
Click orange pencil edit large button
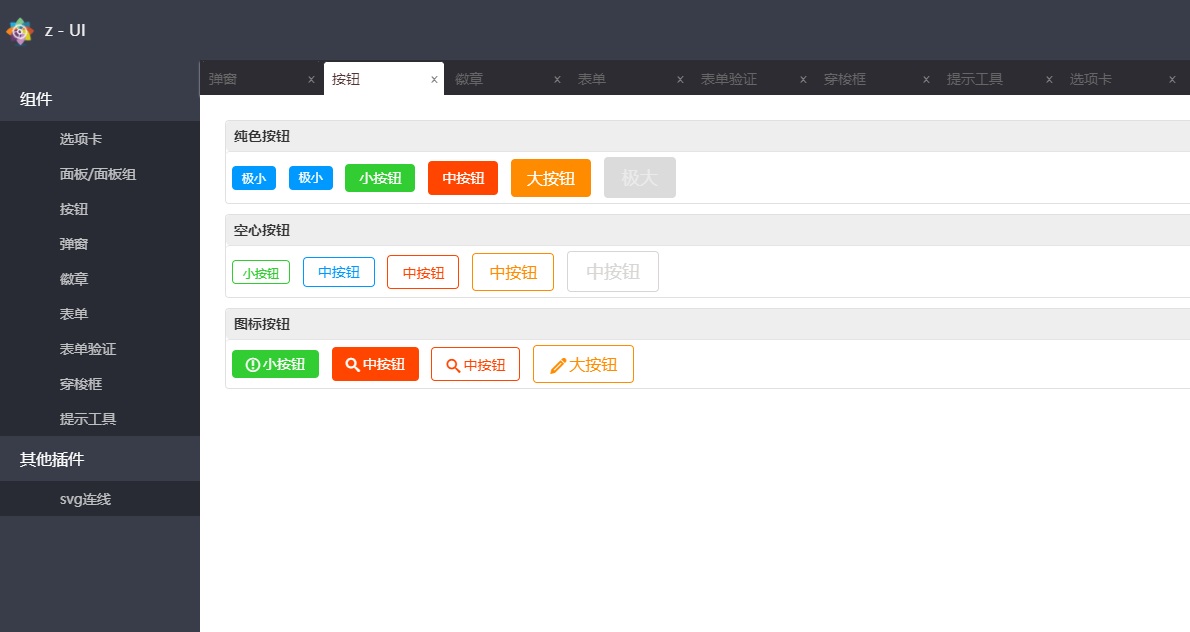583,364
